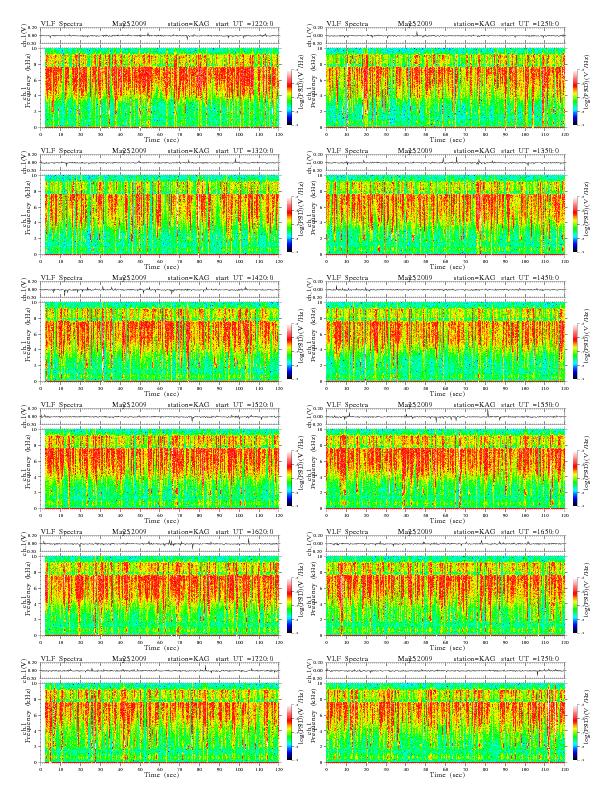Click the ch.1 waveform strip above the 1720:0 spectrogram

tap(160, 671)
